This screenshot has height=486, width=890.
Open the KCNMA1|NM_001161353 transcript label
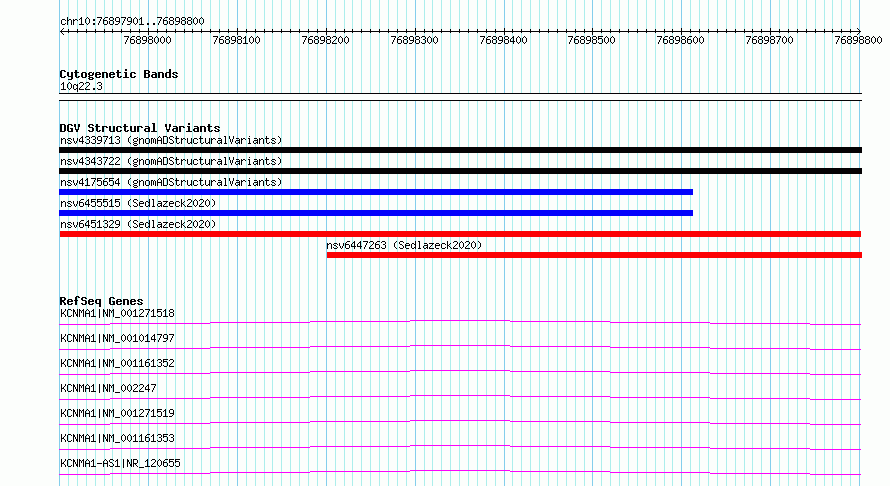coord(117,438)
